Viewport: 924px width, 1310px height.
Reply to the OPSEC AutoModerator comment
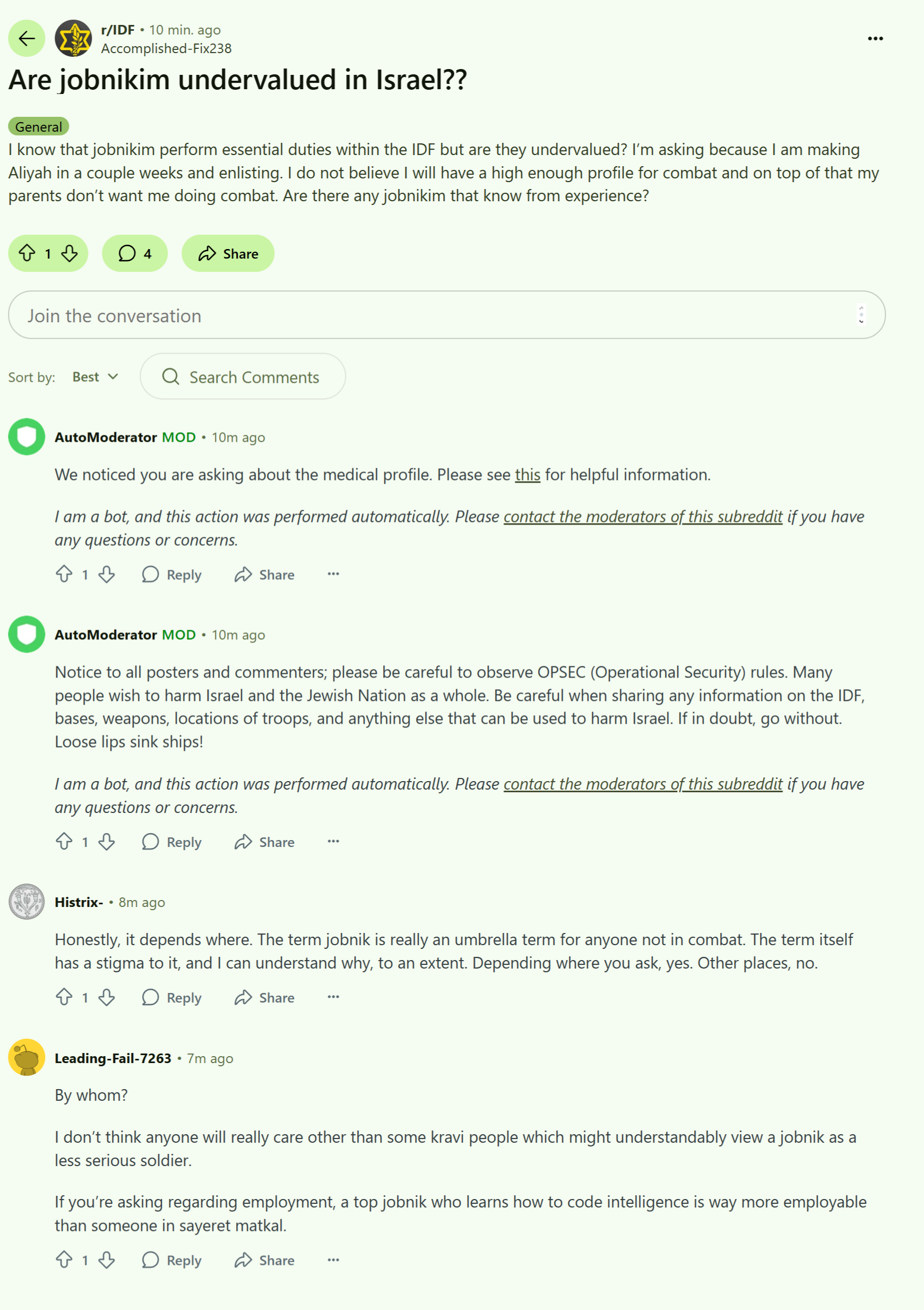[171, 842]
